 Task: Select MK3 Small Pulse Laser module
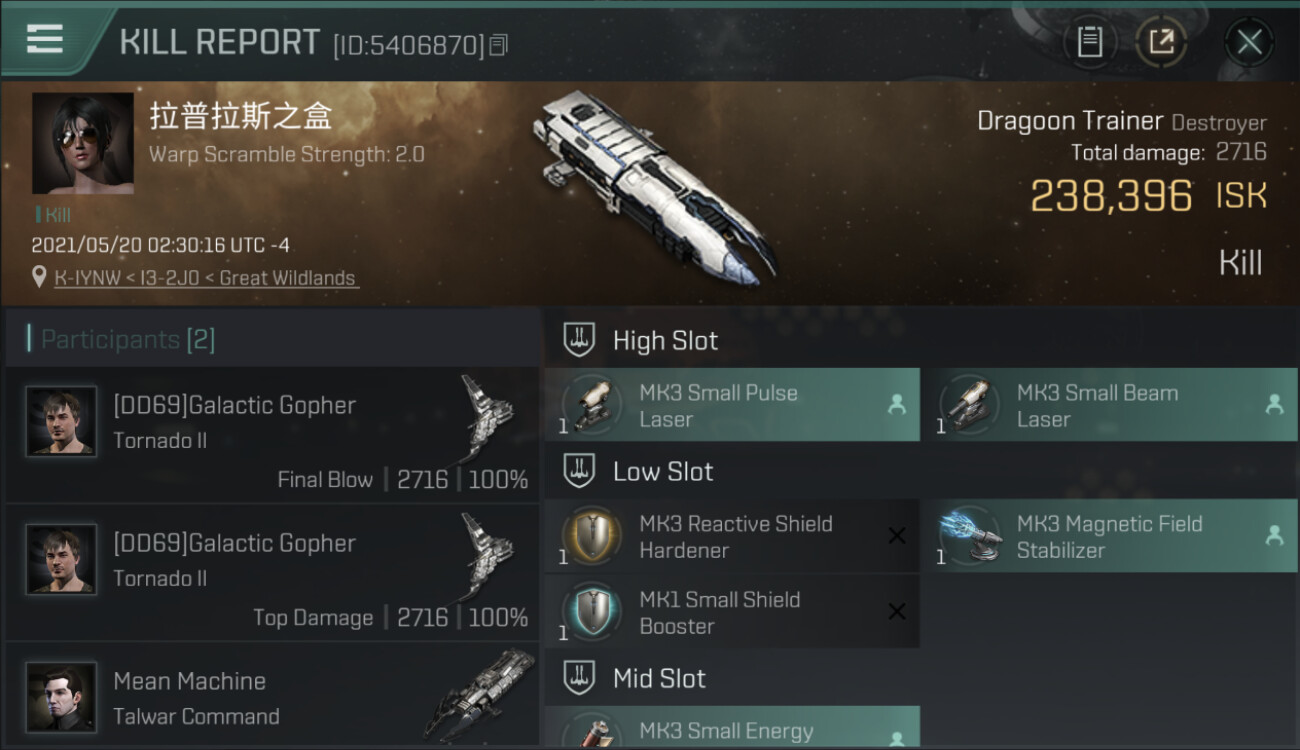[x=732, y=405]
